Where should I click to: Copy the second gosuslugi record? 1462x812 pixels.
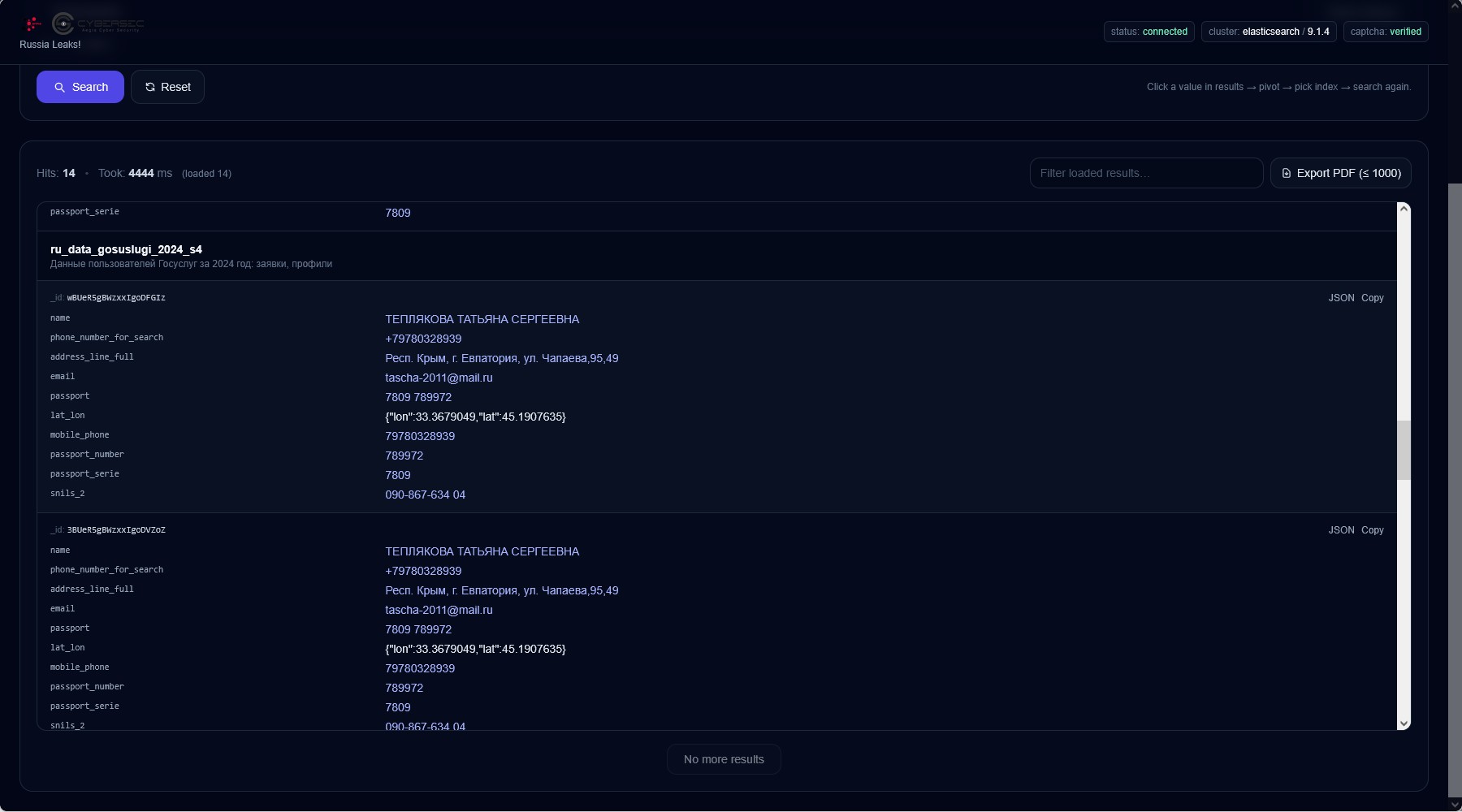(1372, 530)
